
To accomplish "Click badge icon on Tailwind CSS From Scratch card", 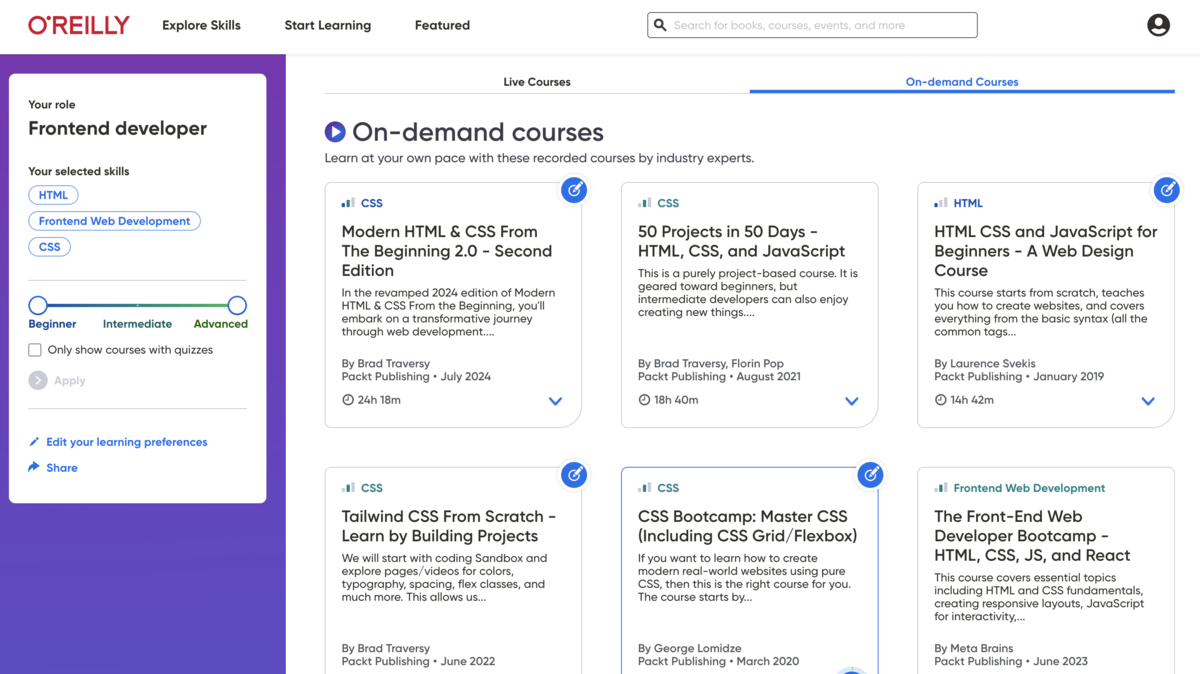I will pyautogui.click(x=574, y=475).
